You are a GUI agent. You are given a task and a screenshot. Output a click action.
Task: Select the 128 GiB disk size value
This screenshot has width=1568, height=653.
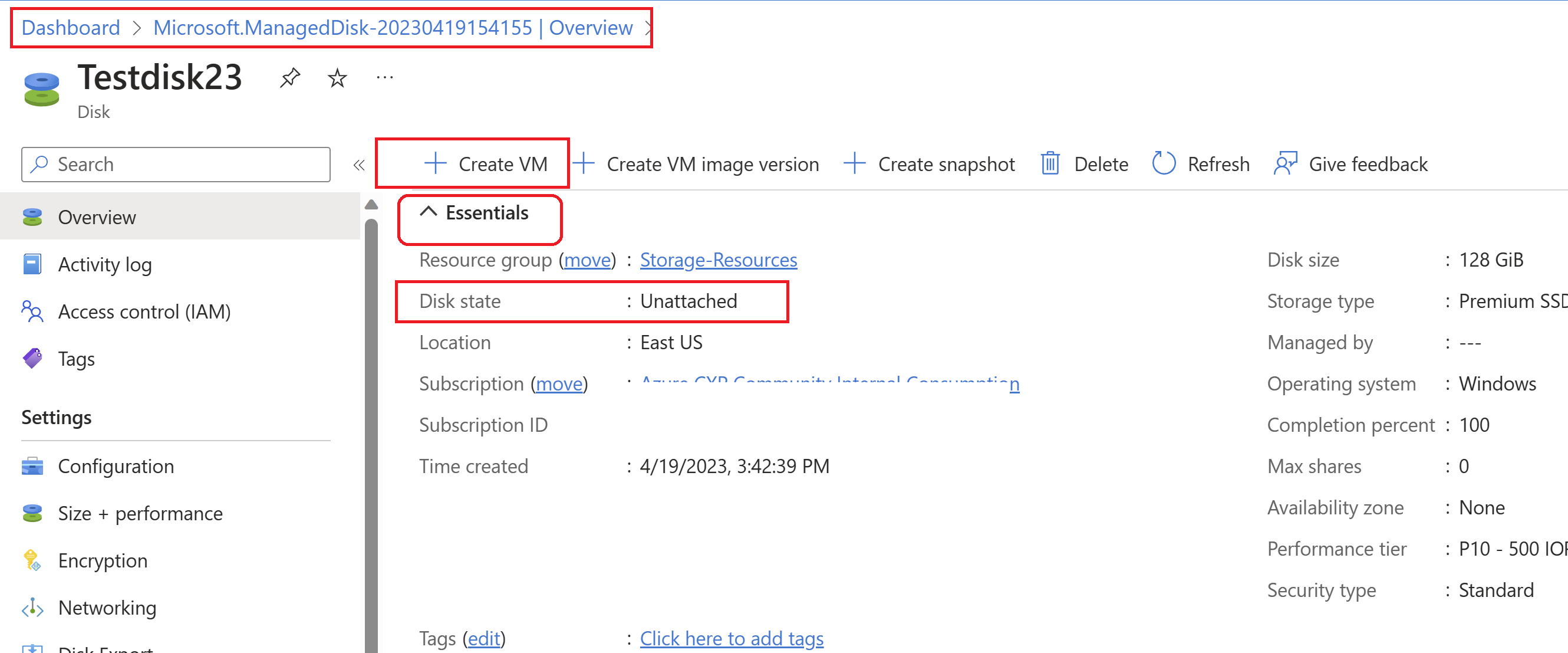[x=1491, y=260]
